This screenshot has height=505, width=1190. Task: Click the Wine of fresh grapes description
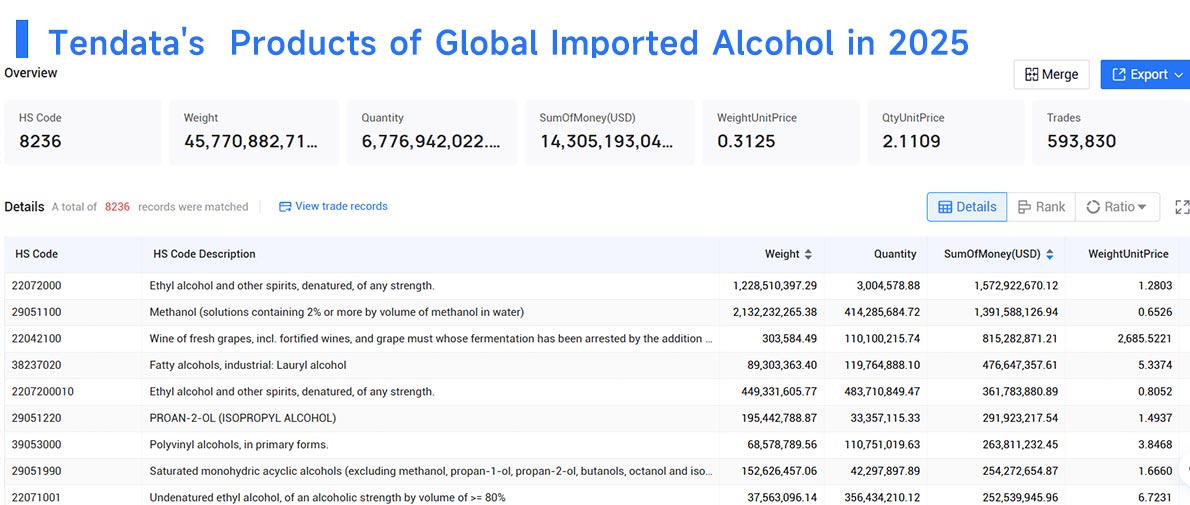(431, 339)
